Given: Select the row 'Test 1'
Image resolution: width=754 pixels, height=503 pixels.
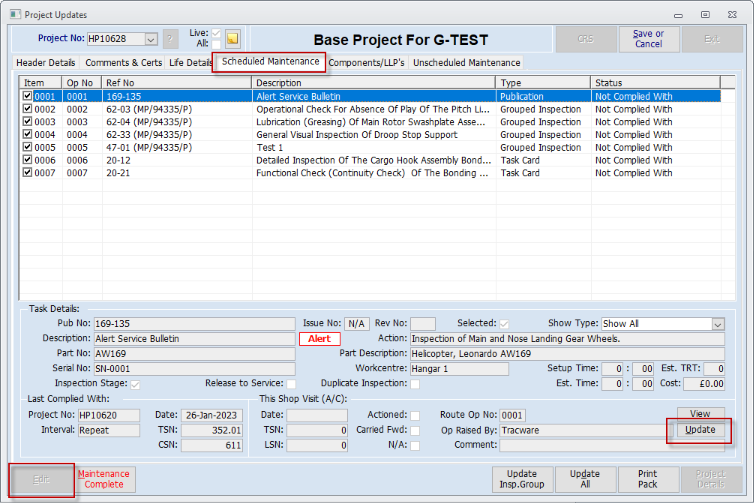Looking at the screenshot, I should (370, 148).
